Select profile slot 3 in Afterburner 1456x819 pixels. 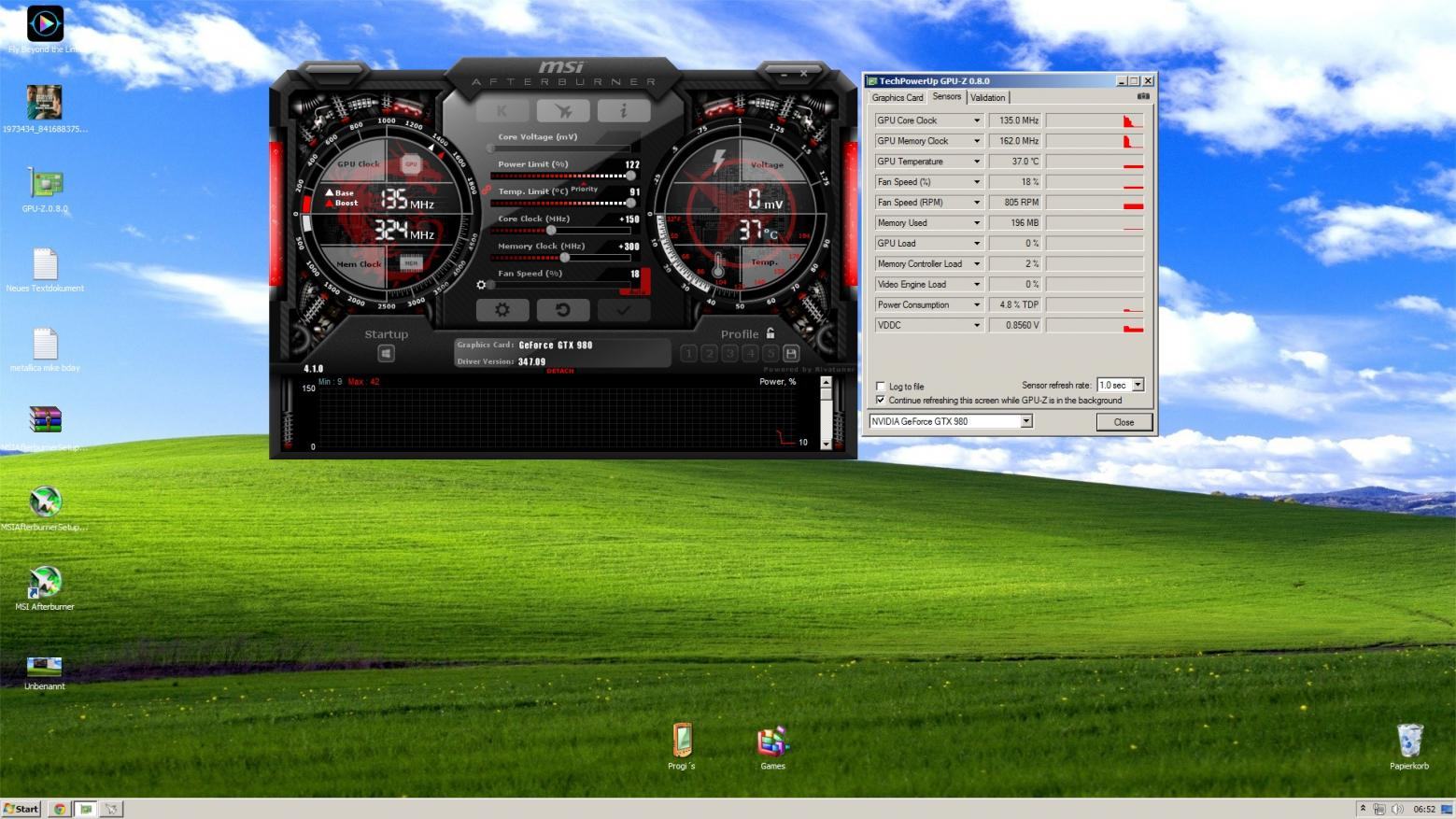coord(729,353)
